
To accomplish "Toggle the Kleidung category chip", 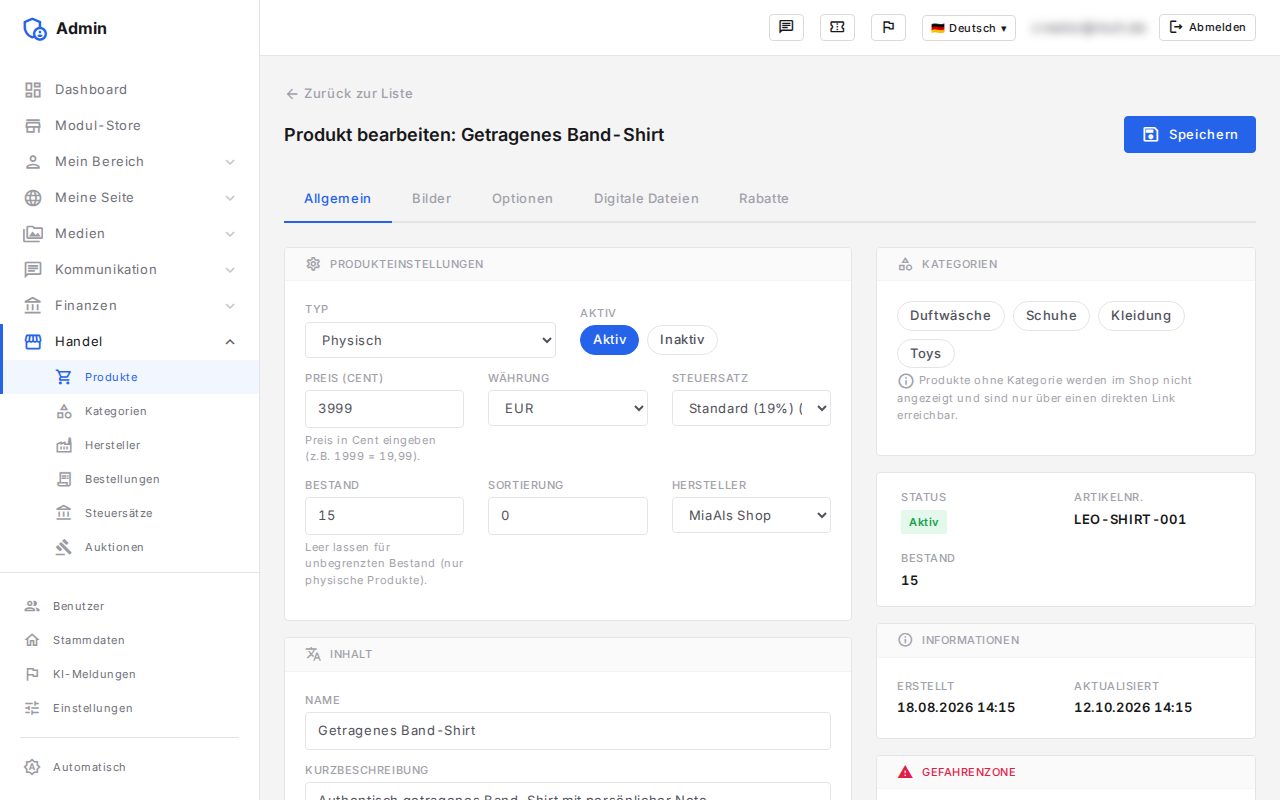I will coord(1141,316).
